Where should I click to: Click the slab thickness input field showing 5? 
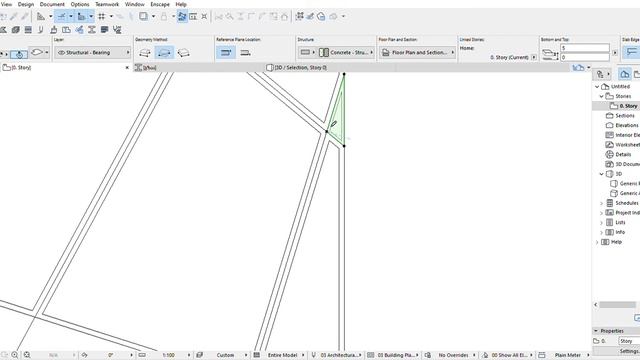(x=585, y=48)
